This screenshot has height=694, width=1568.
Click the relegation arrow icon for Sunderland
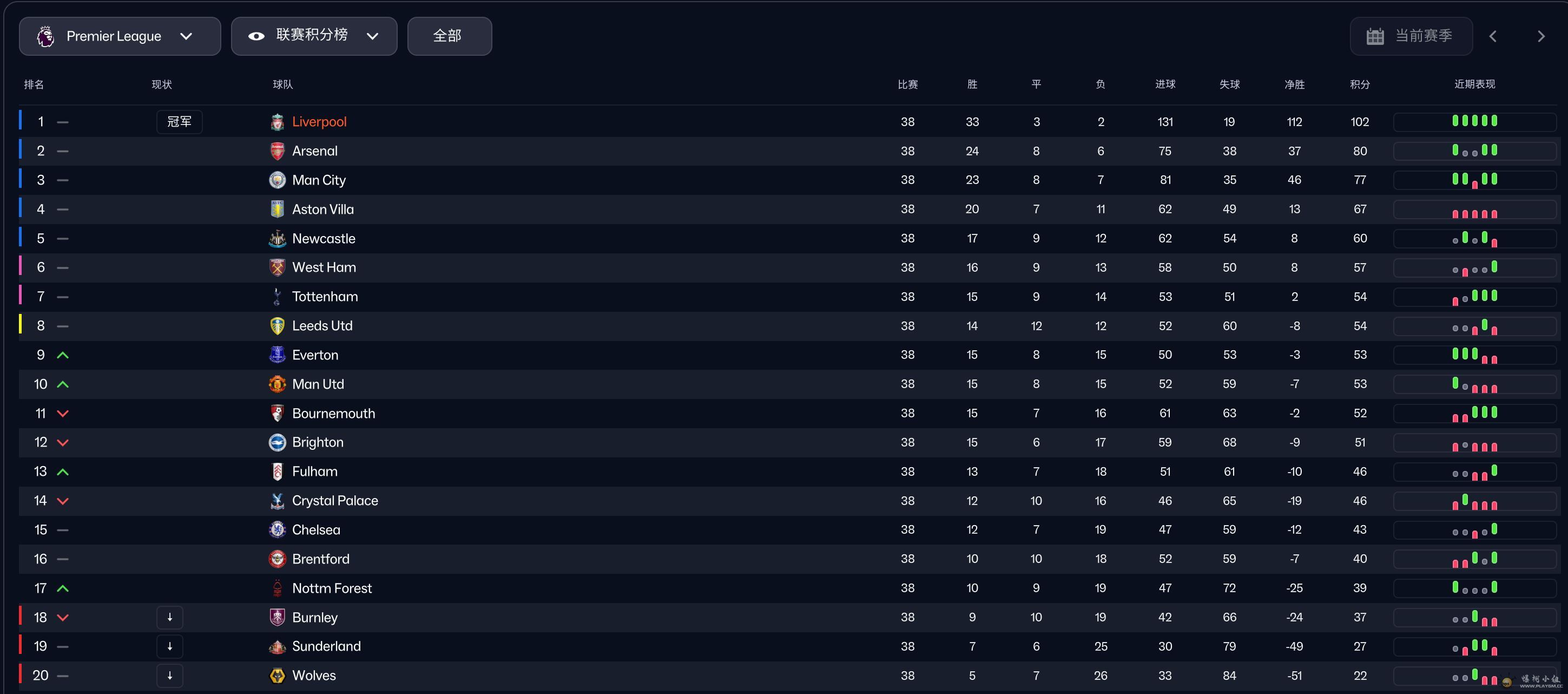point(170,646)
